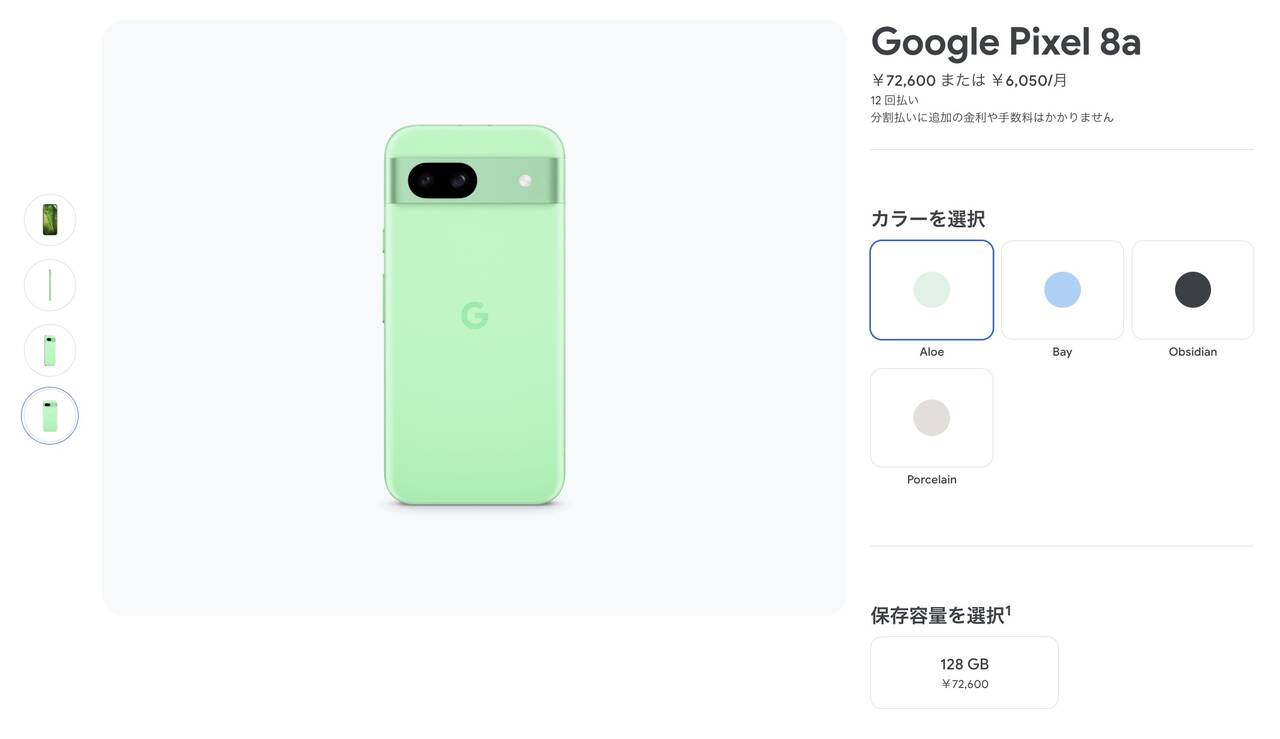The height and width of the screenshot is (739, 1280).
Task: Click the Porcelain color name label
Action: coord(931,480)
